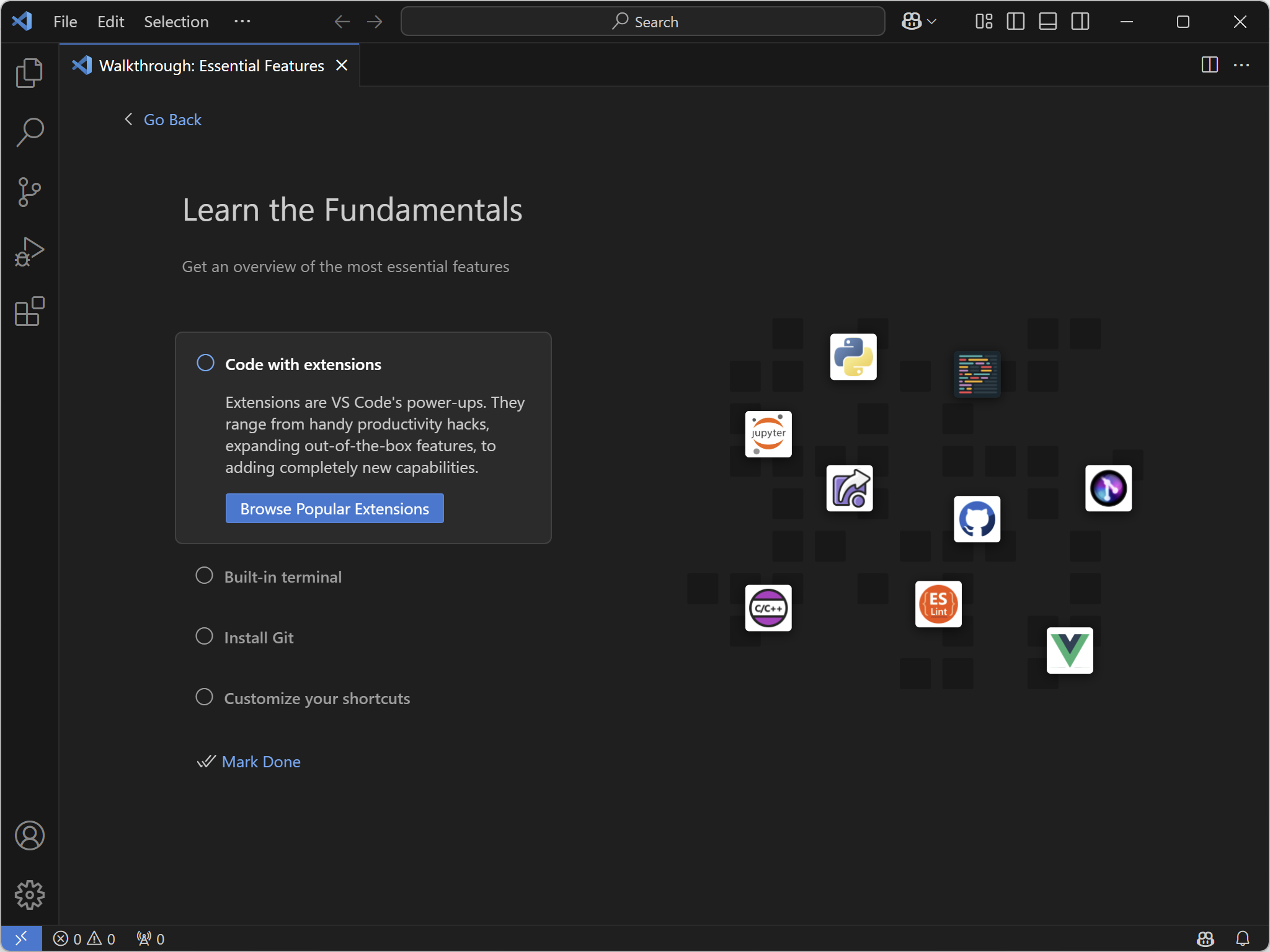The image size is (1270, 952).
Task: Open the Run and Debug view
Action: 29,252
